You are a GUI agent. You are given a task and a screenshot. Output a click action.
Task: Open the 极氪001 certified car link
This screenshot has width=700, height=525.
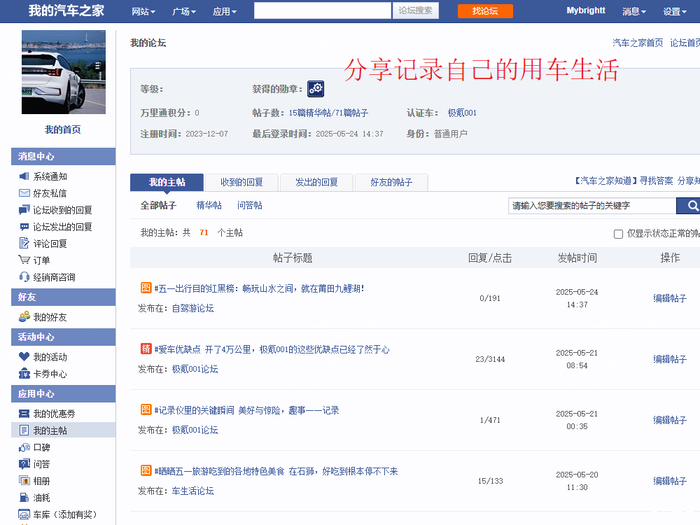(x=462, y=113)
